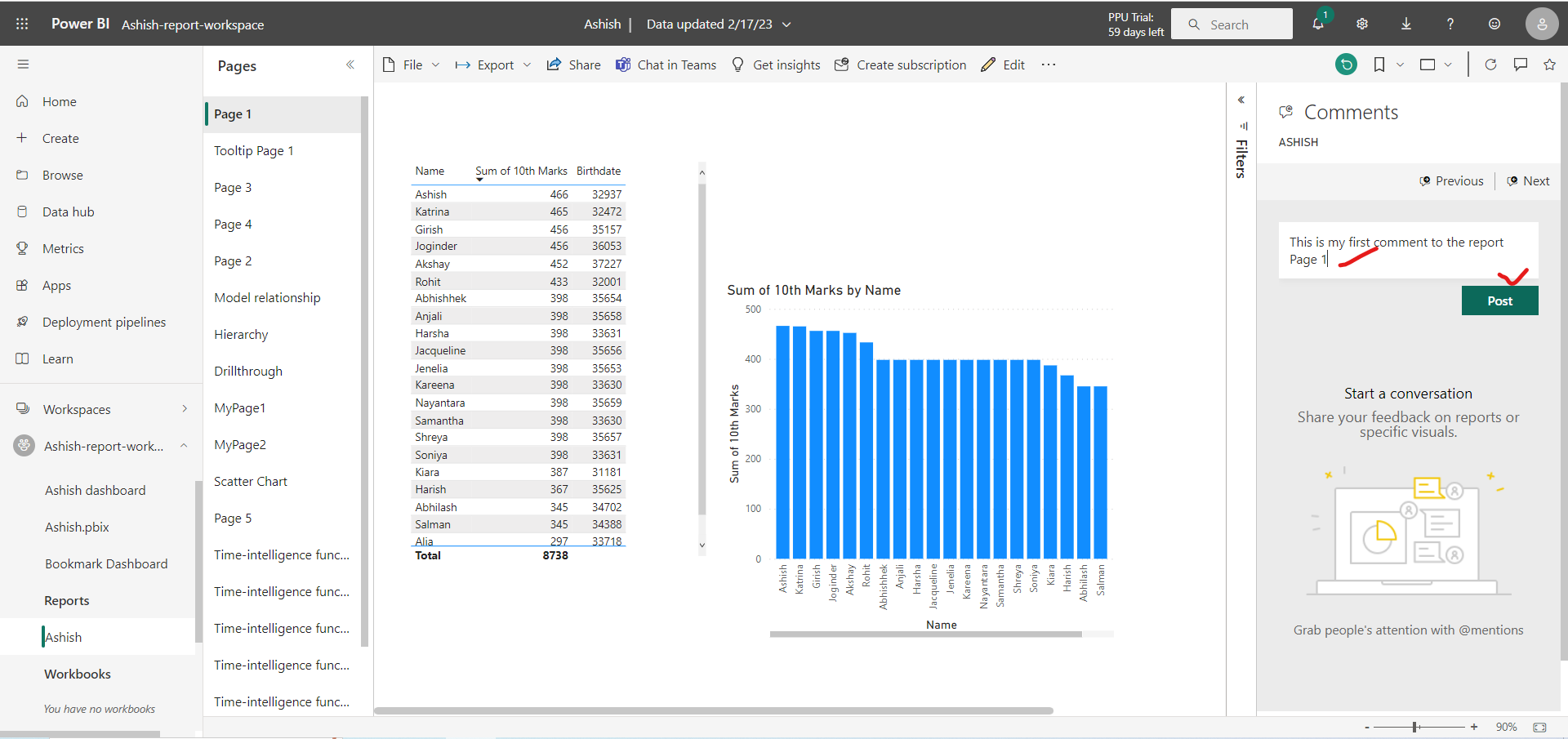Select Get insights
This screenshot has width=1568, height=739.
(775, 65)
